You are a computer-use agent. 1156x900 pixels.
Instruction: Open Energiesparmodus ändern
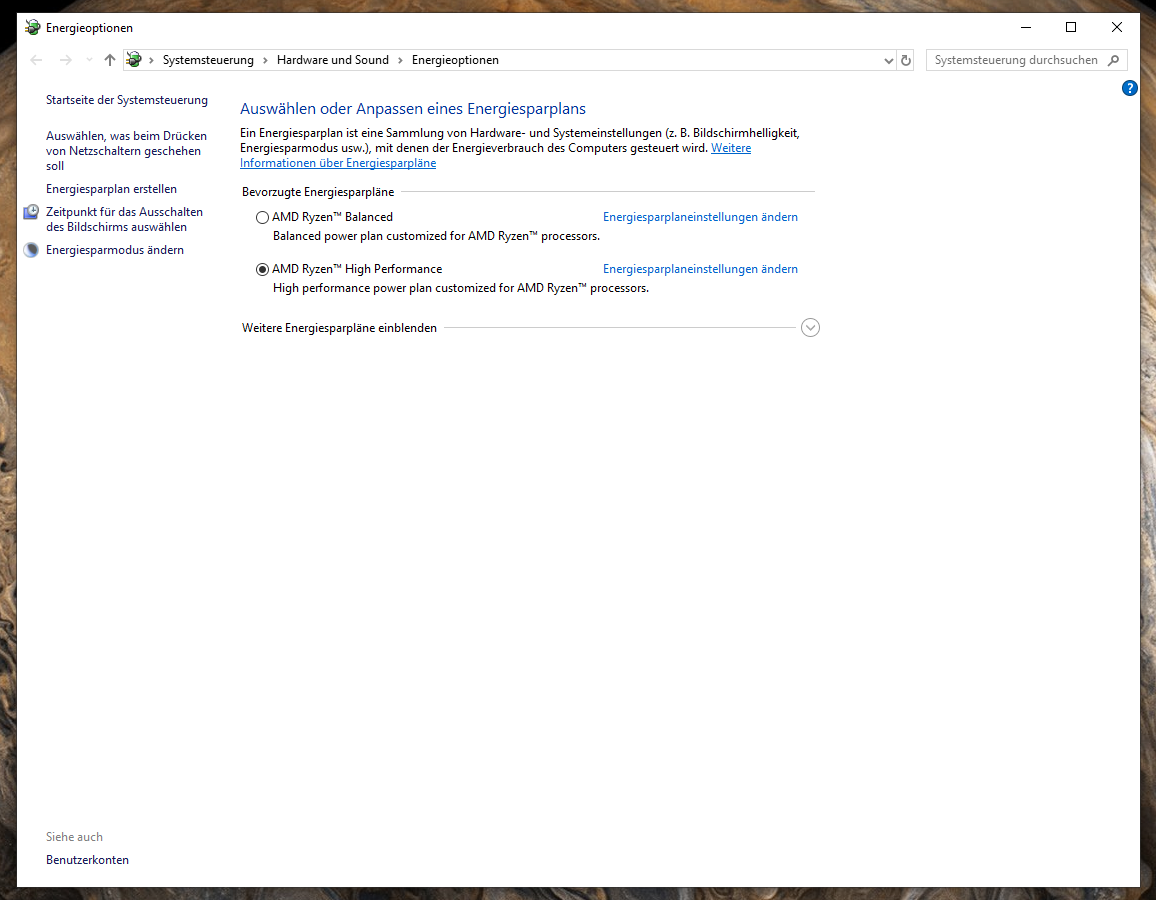115,250
